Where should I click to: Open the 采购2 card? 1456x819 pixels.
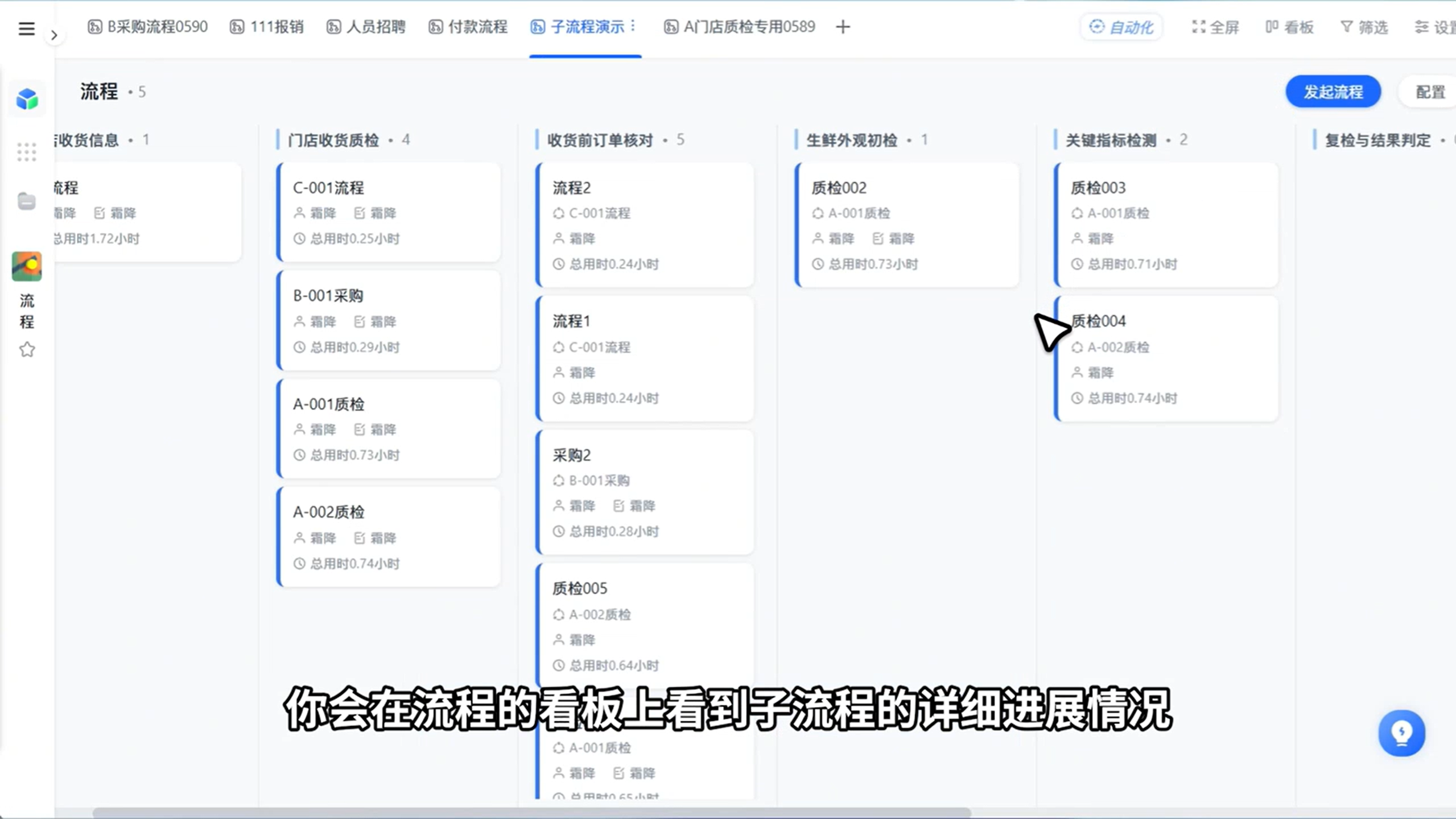[645, 492]
